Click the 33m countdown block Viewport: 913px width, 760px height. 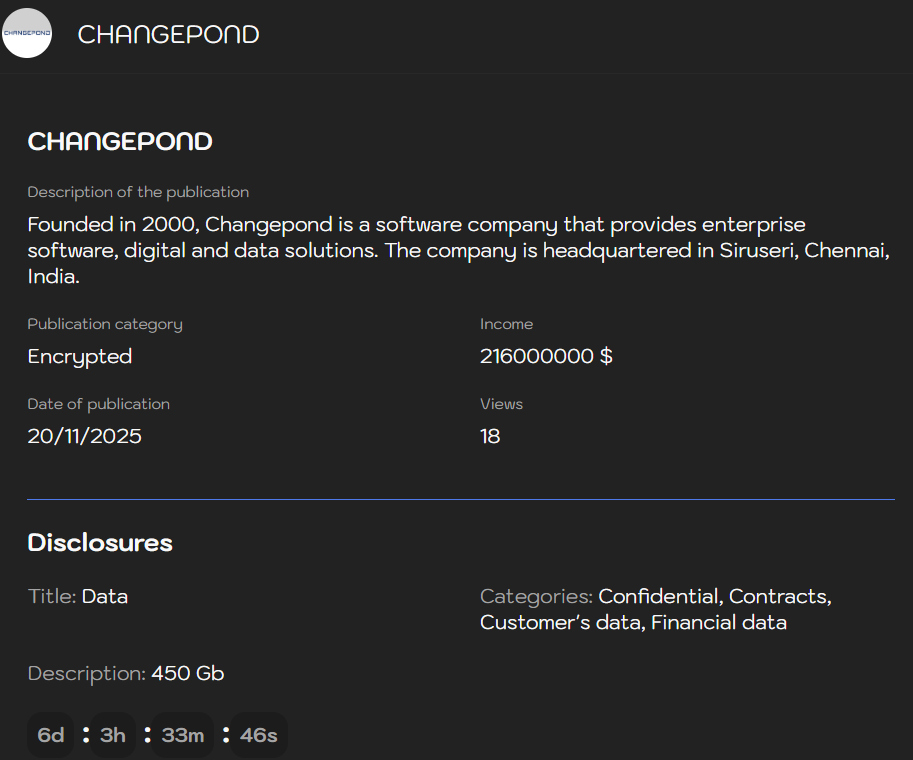pos(181,735)
